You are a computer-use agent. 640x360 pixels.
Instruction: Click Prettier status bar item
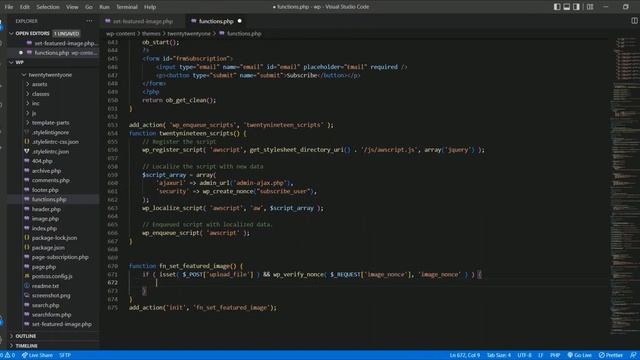coord(611,355)
